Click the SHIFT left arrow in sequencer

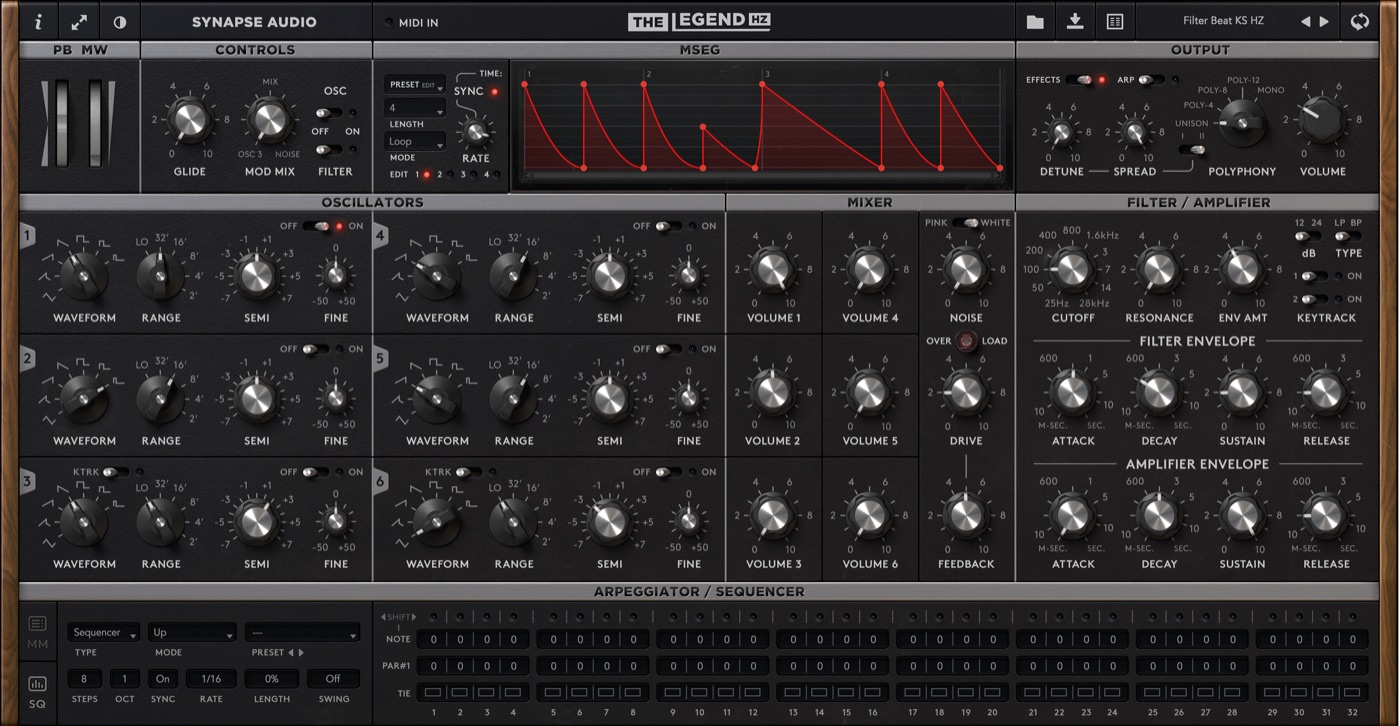point(382,617)
